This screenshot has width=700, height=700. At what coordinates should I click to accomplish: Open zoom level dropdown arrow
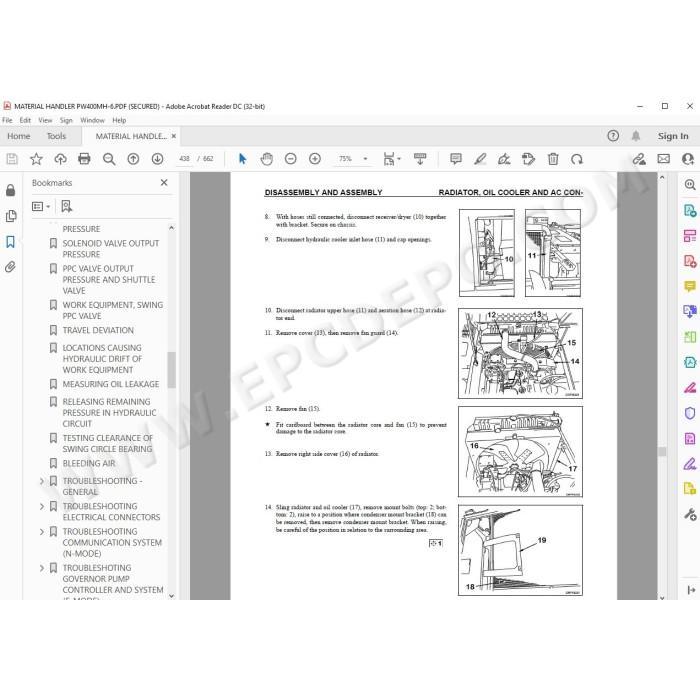(365, 159)
